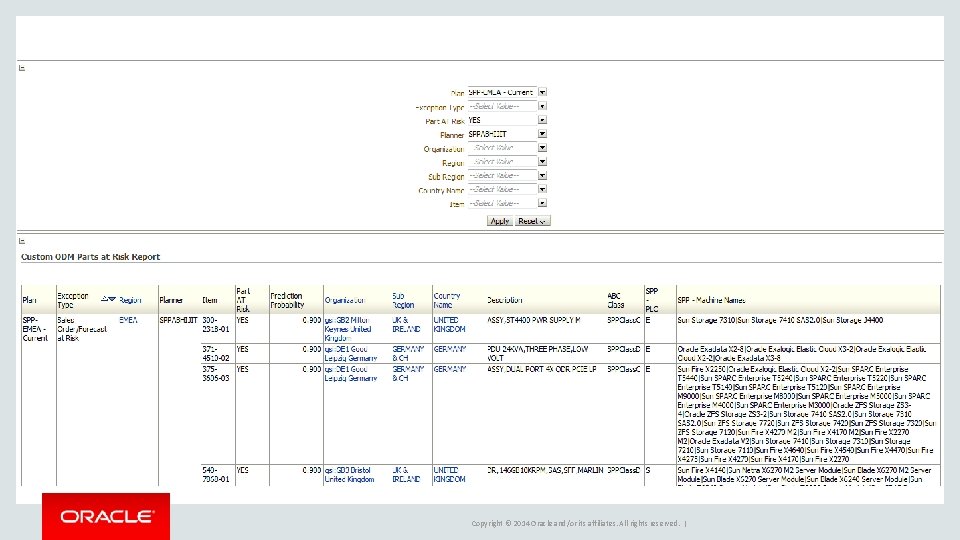960x540 pixels.
Task: Open the Plan dropdown arrow
Action: 542,92
